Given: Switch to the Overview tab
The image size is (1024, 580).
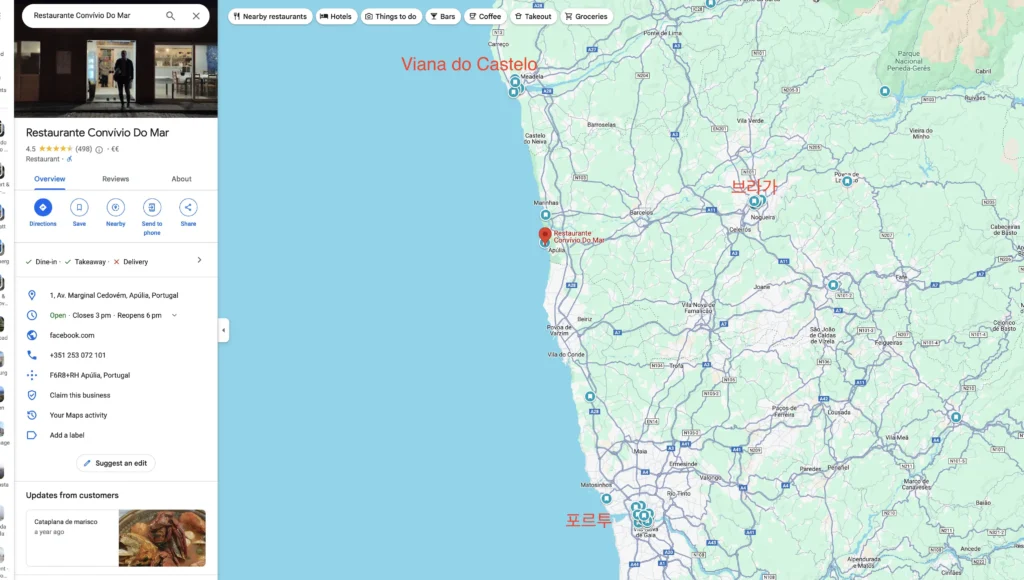Looking at the screenshot, I should (50, 179).
